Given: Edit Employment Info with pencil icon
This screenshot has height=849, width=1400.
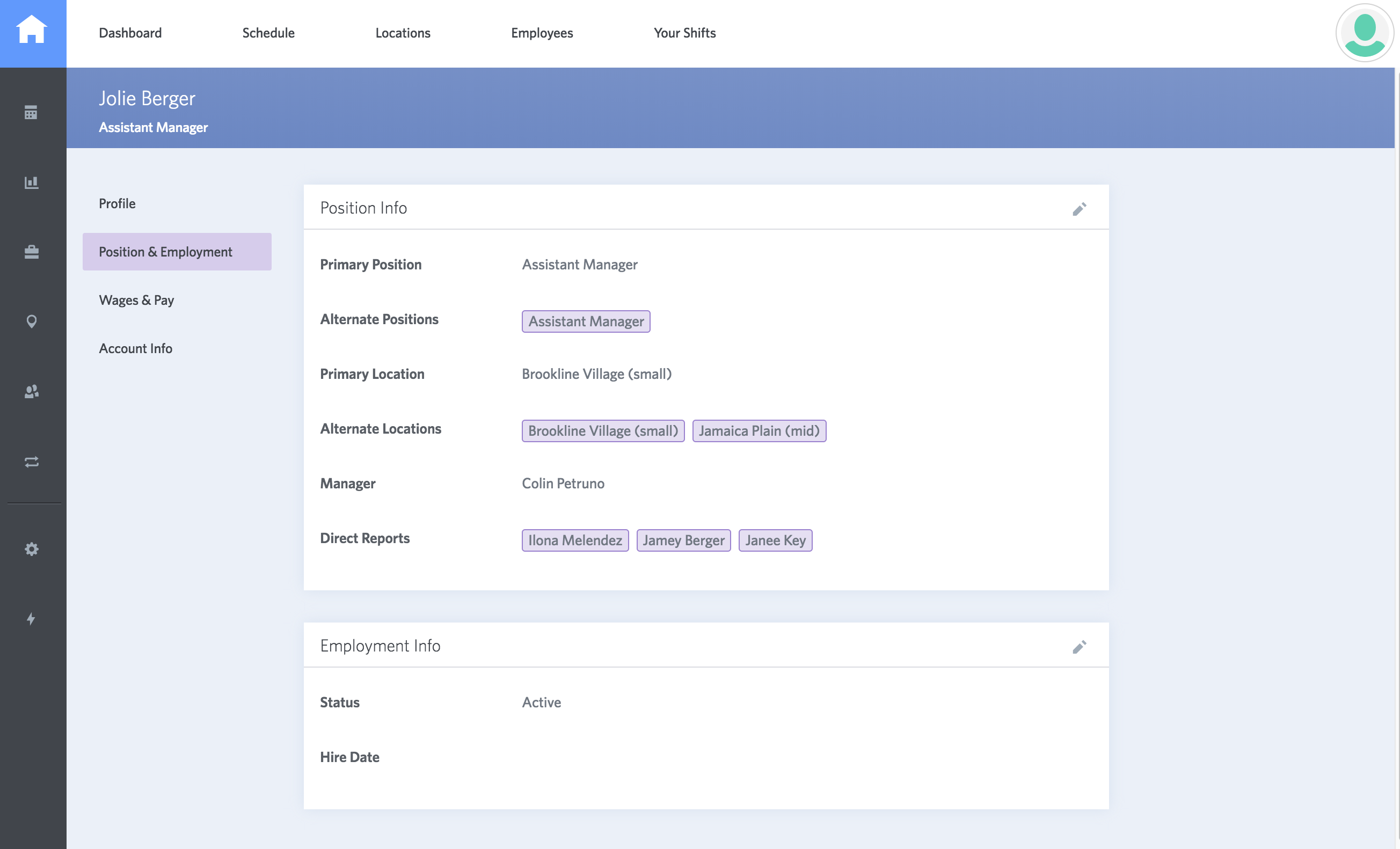Looking at the screenshot, I should click(x=1079, y=647).
